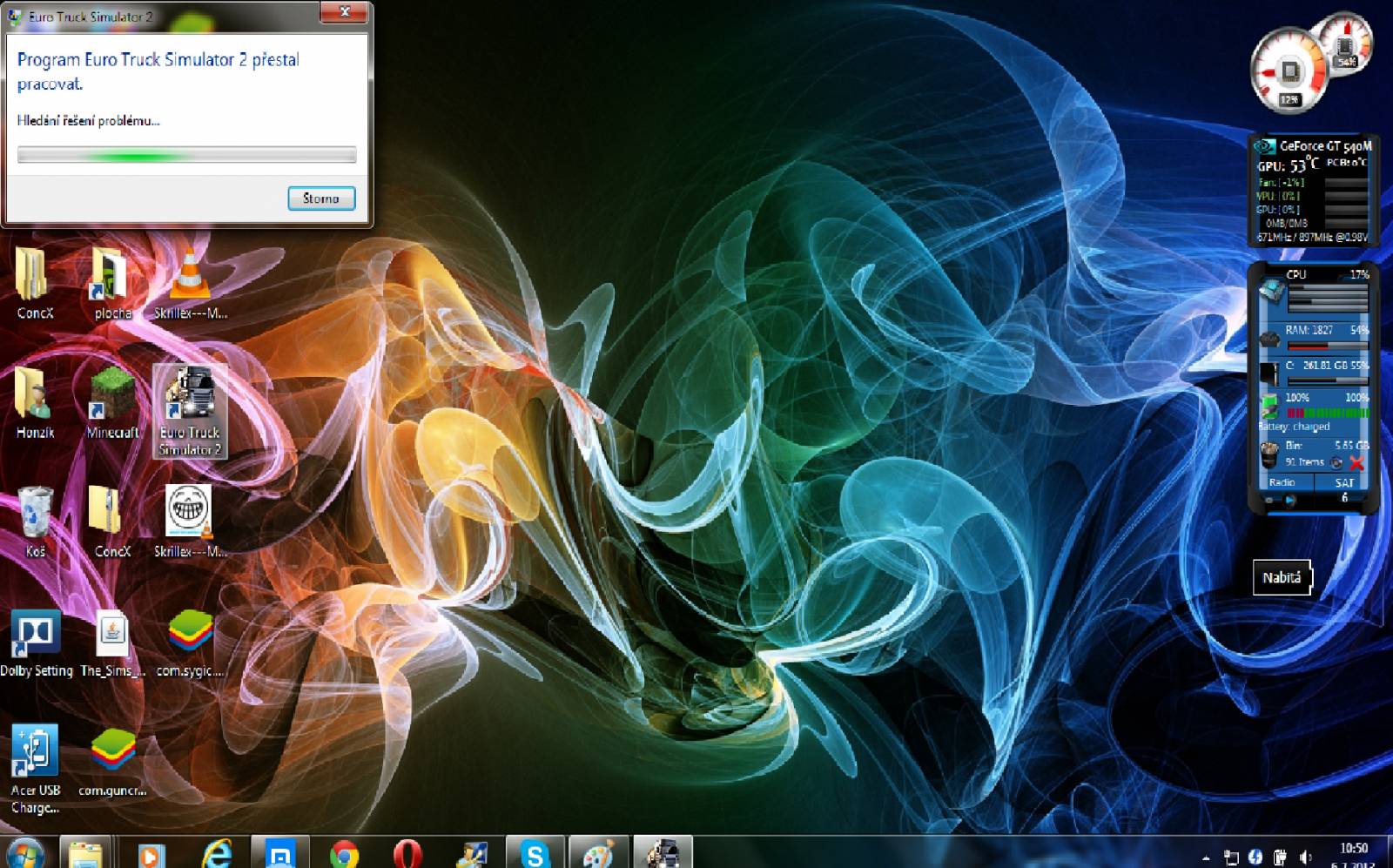Launch Google Chrome from the taskbar
This screenshot has height=868, width=1393.
345,853
